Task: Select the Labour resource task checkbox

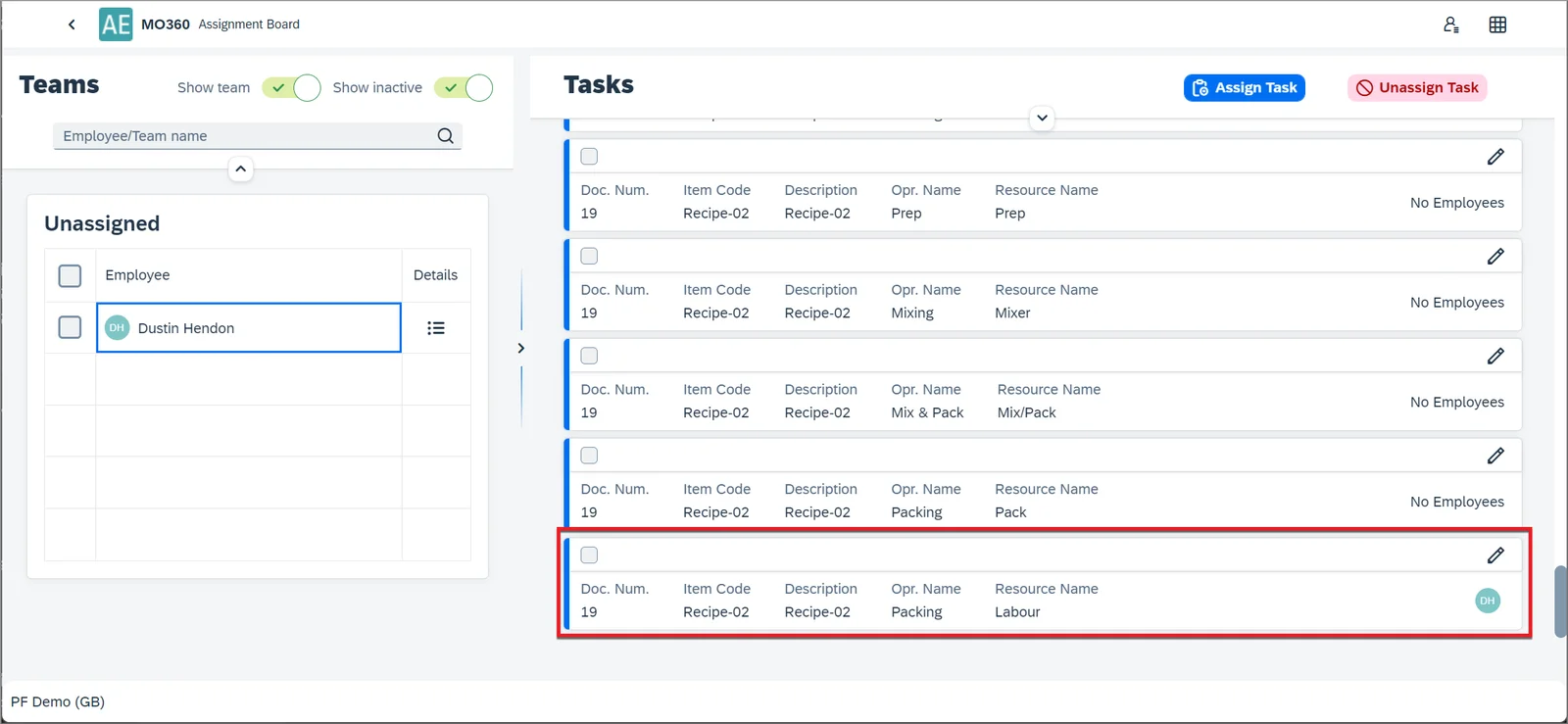Action: pyautogui.click(x=589, y=555)
